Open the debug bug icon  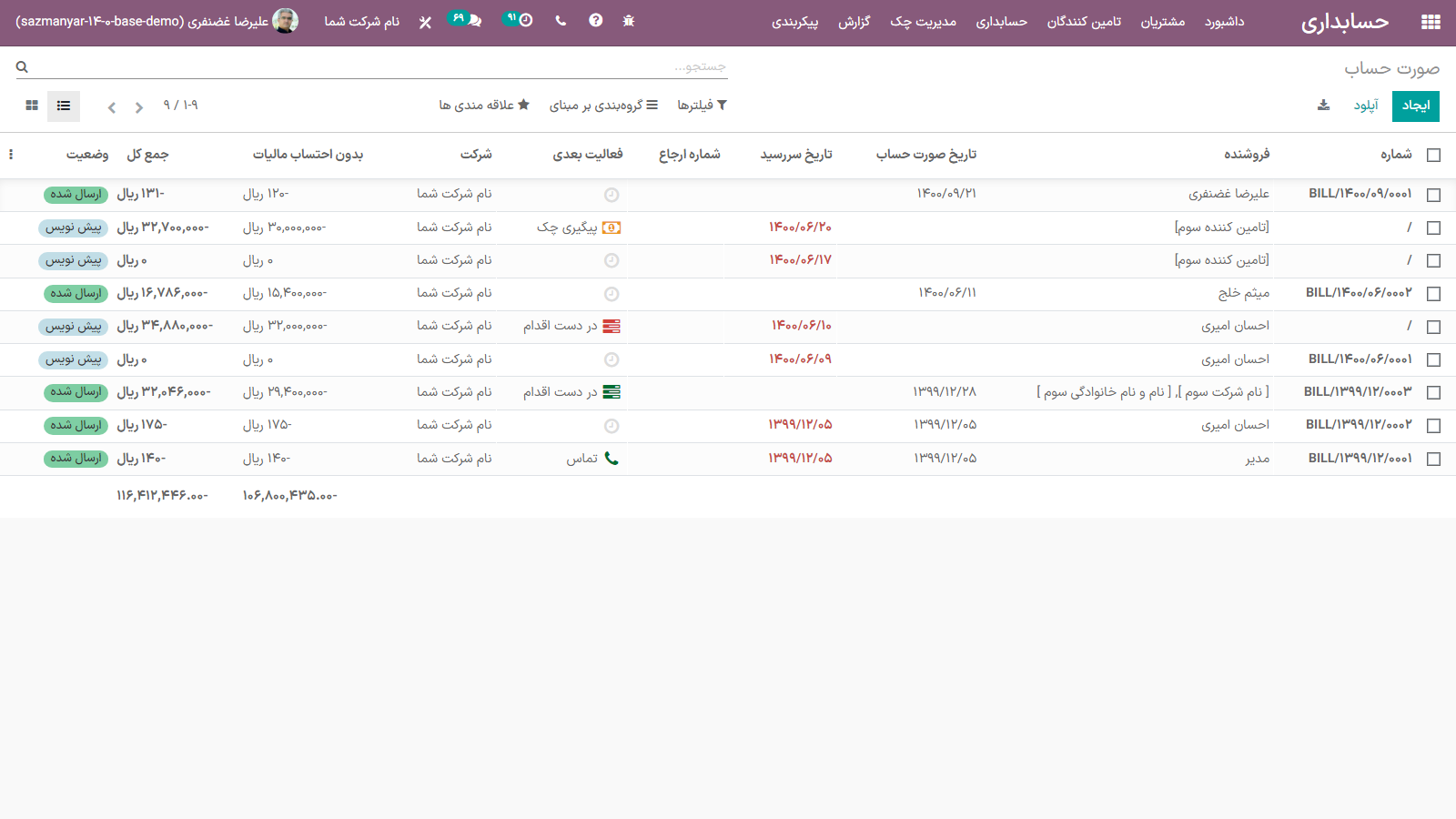point(628,21)
